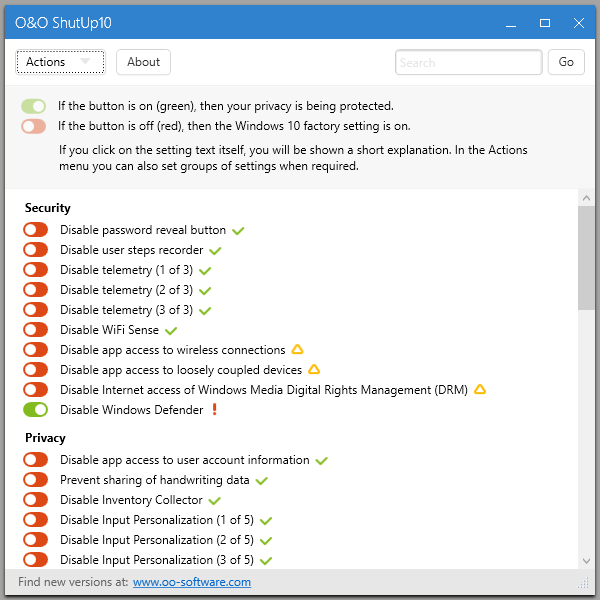This screenshot has width=600, height=600.
Task: Click the scrollbar up arrow
Action: (x=586, y=198)
